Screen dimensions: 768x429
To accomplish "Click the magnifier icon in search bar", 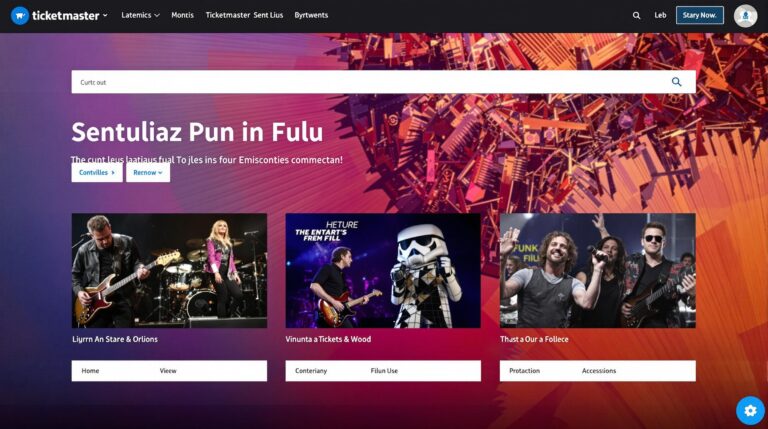I will pyautogui.click(x=676, y=82).
